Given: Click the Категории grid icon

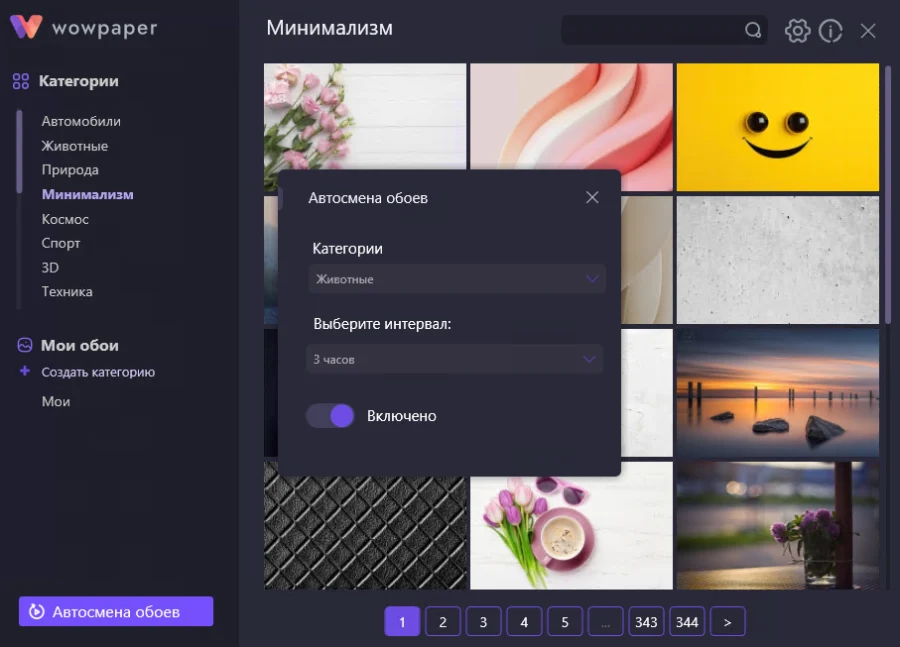Looking at the screenshot, I should click(21, 82).
